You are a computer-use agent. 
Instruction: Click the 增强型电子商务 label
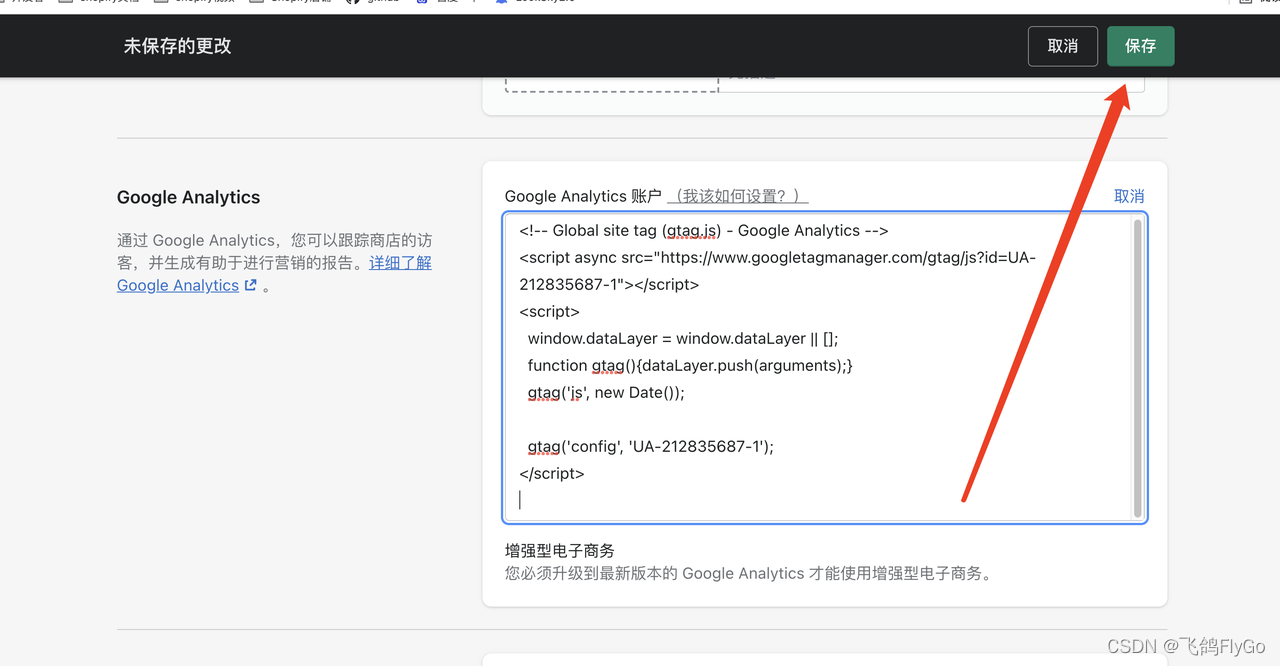tap(560, 550)
